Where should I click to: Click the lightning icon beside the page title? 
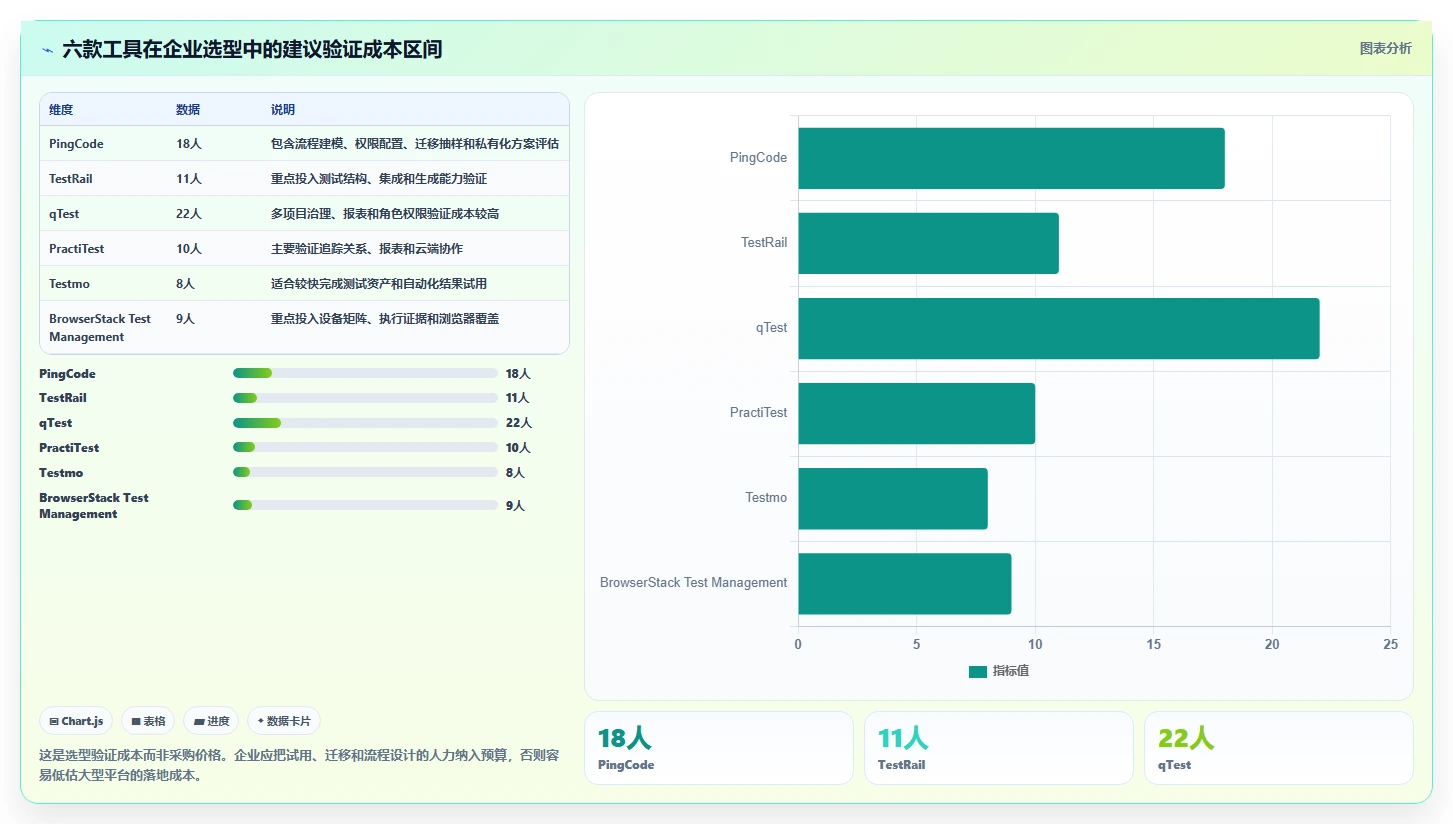pos(47,50)
